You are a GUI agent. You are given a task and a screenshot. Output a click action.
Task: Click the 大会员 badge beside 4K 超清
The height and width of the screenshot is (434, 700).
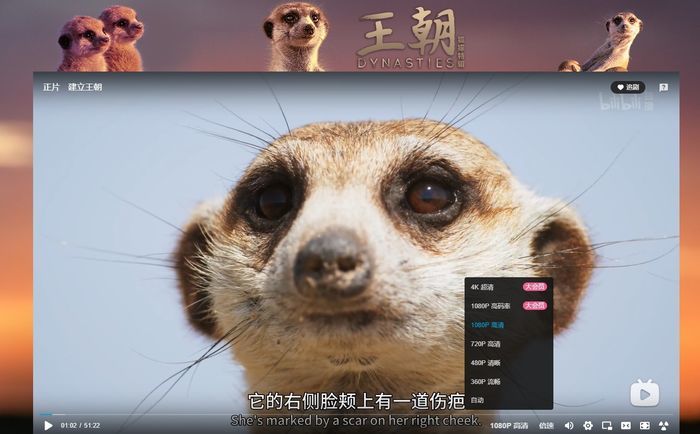(x=535, y=287)
